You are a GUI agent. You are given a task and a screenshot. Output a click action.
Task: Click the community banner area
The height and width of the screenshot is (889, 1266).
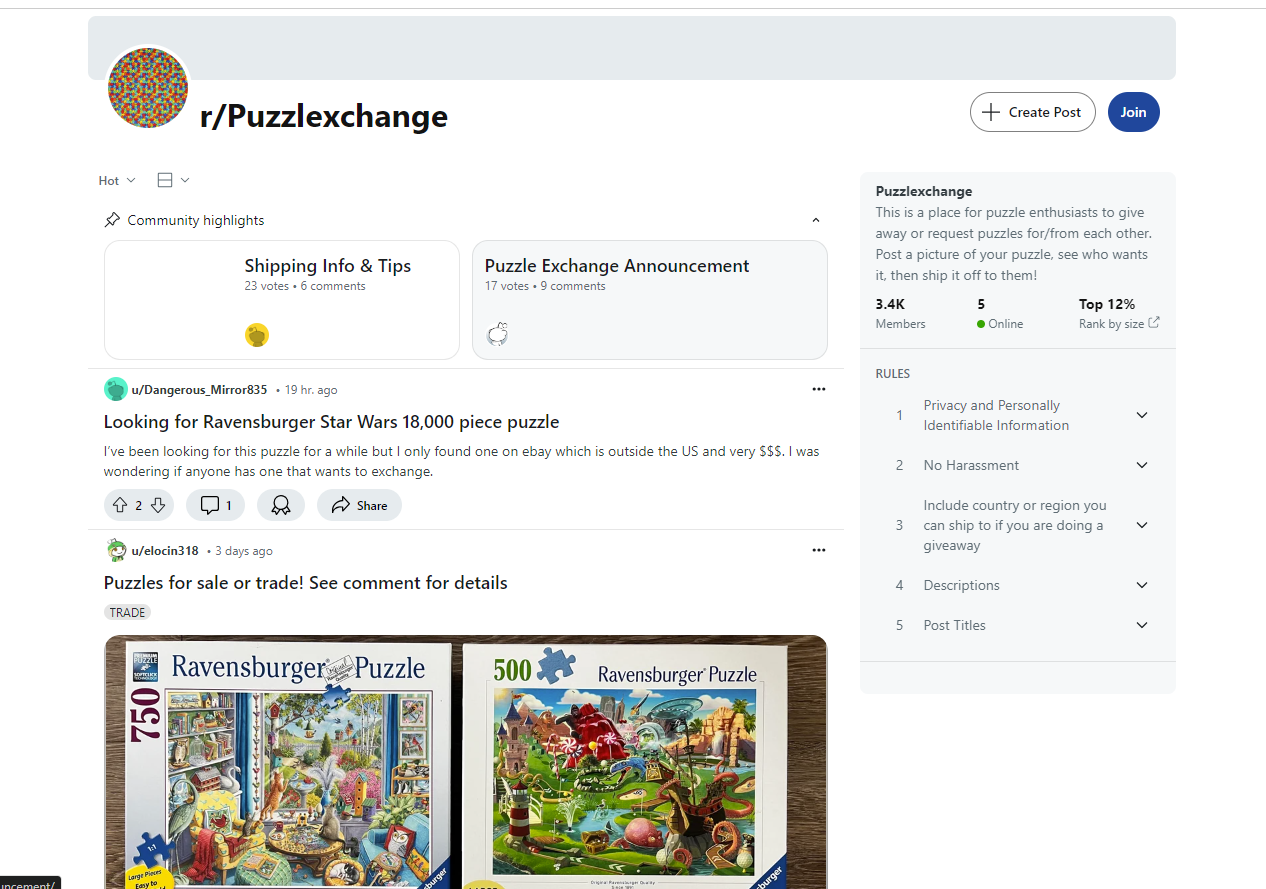(632, 48)
